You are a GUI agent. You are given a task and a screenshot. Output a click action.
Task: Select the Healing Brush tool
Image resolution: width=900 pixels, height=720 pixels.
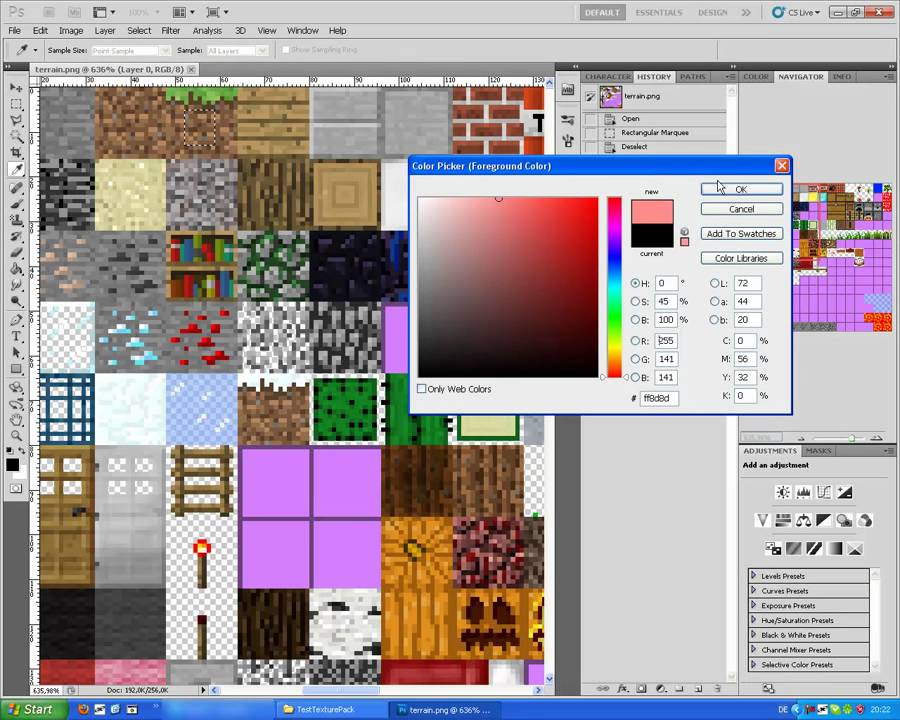(x=16, y=188)
